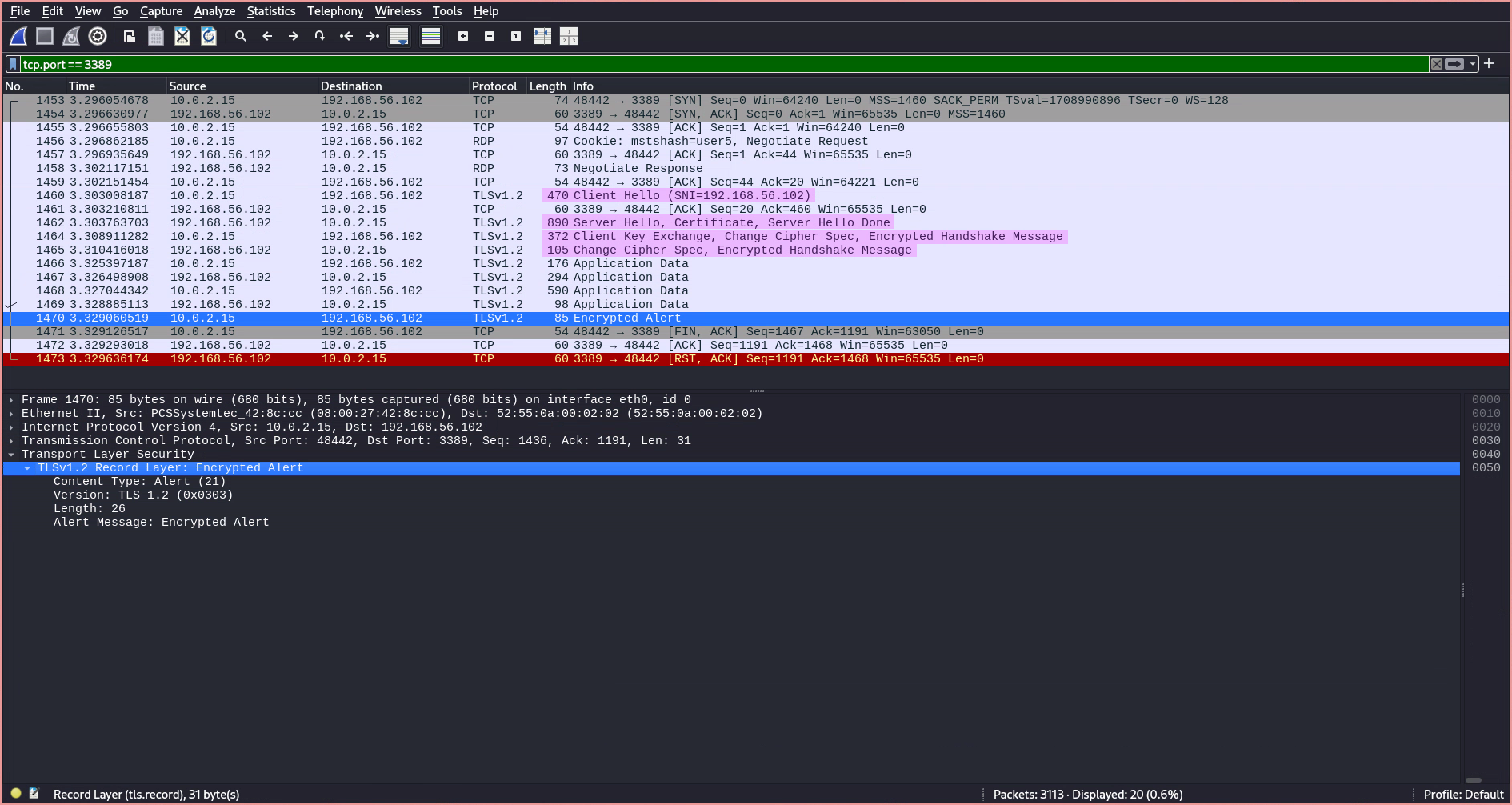Edit capture file properties icon in status bar
The image size is (1512, 805).
click(34, 794)
